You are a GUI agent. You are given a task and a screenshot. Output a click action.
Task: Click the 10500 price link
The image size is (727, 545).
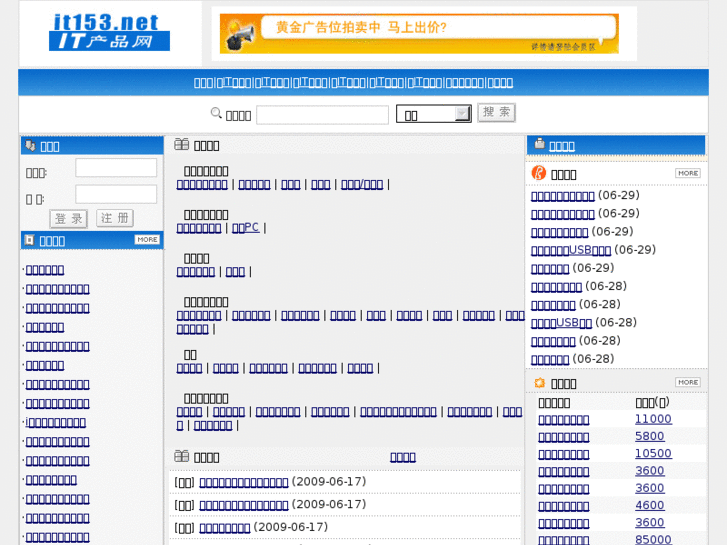click(x=653, y=453)
